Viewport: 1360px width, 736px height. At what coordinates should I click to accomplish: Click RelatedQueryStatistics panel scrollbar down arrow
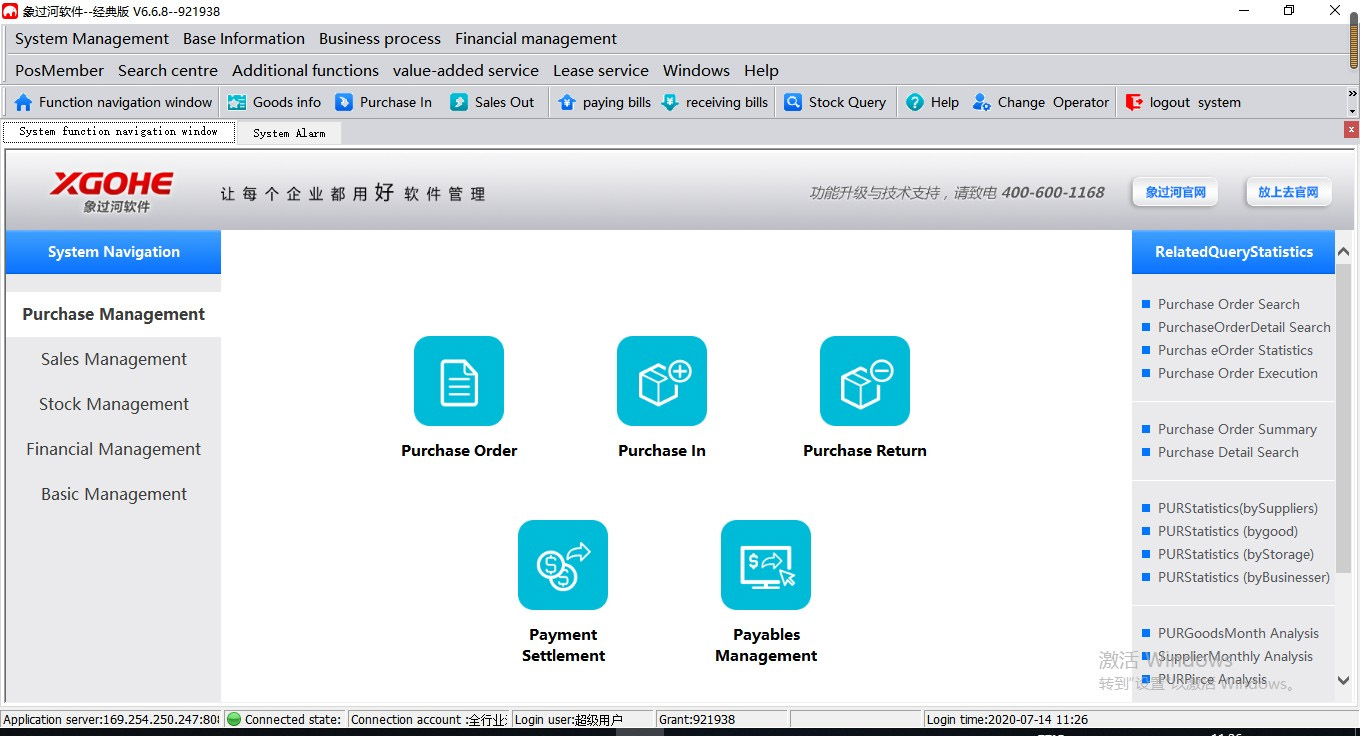(1343, 680)
